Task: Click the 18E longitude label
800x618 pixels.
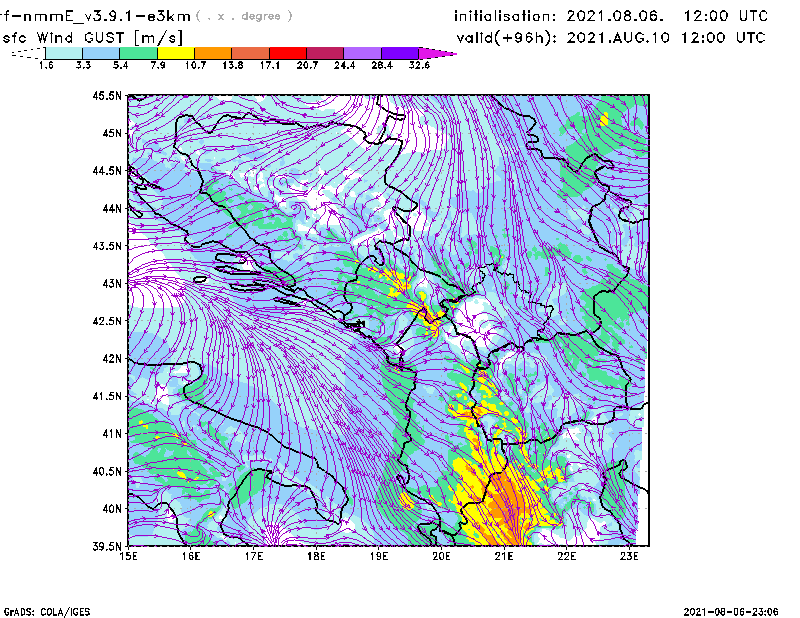Action: pos(316,556)
